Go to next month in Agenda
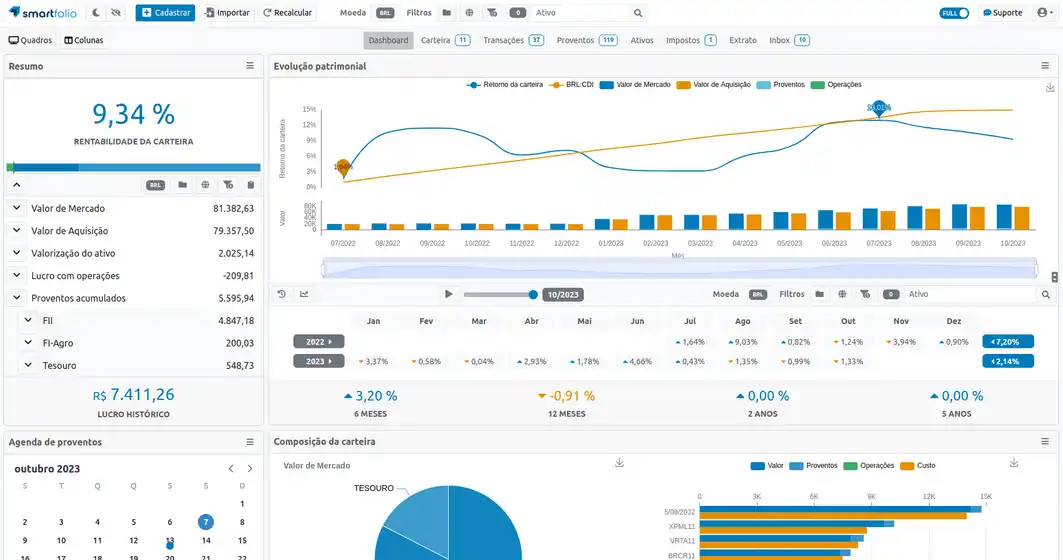Viewport: 1063px width, 560px height. 249,468
